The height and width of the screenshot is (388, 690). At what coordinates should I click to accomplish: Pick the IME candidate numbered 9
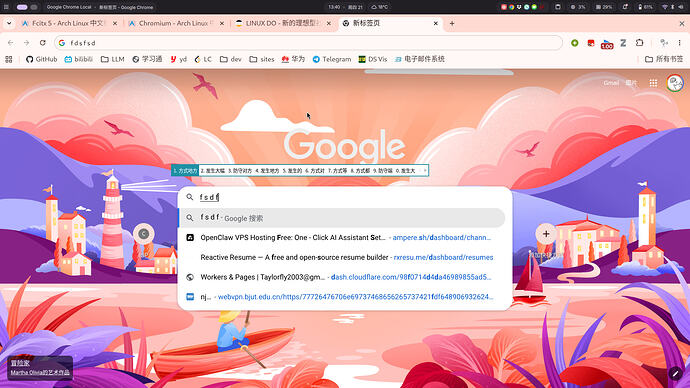[382, 171]
